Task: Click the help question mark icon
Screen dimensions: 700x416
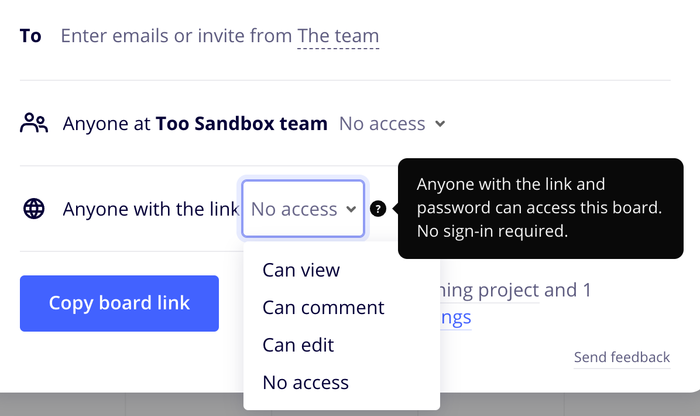Action: (x=378, y=209)
